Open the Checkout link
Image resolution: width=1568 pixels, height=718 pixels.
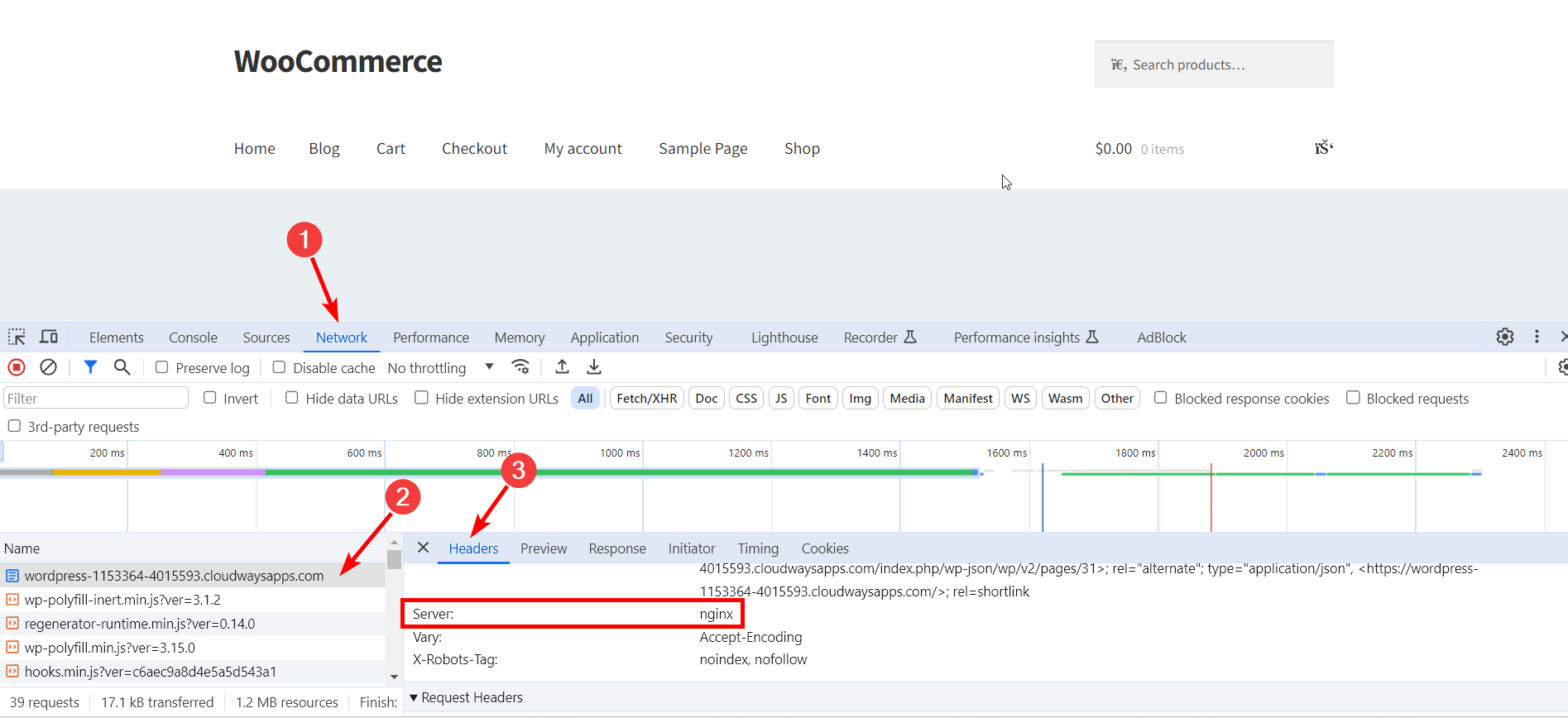[474, 148]
